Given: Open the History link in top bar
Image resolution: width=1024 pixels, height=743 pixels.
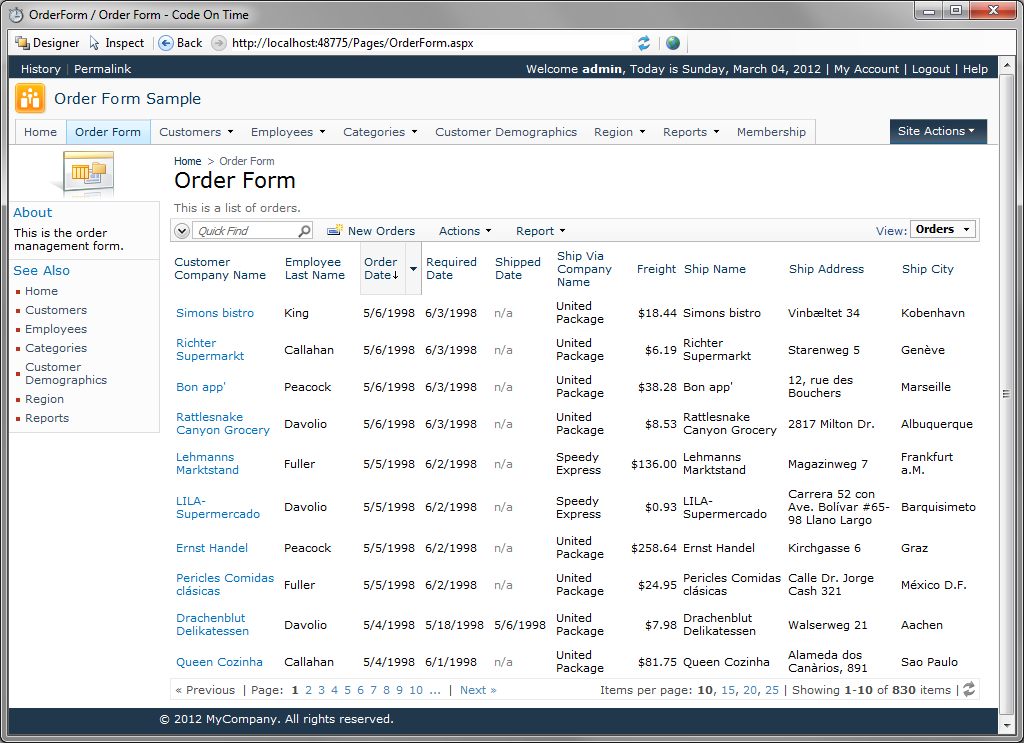Looking at the screenshot, I should coord(40,69).
